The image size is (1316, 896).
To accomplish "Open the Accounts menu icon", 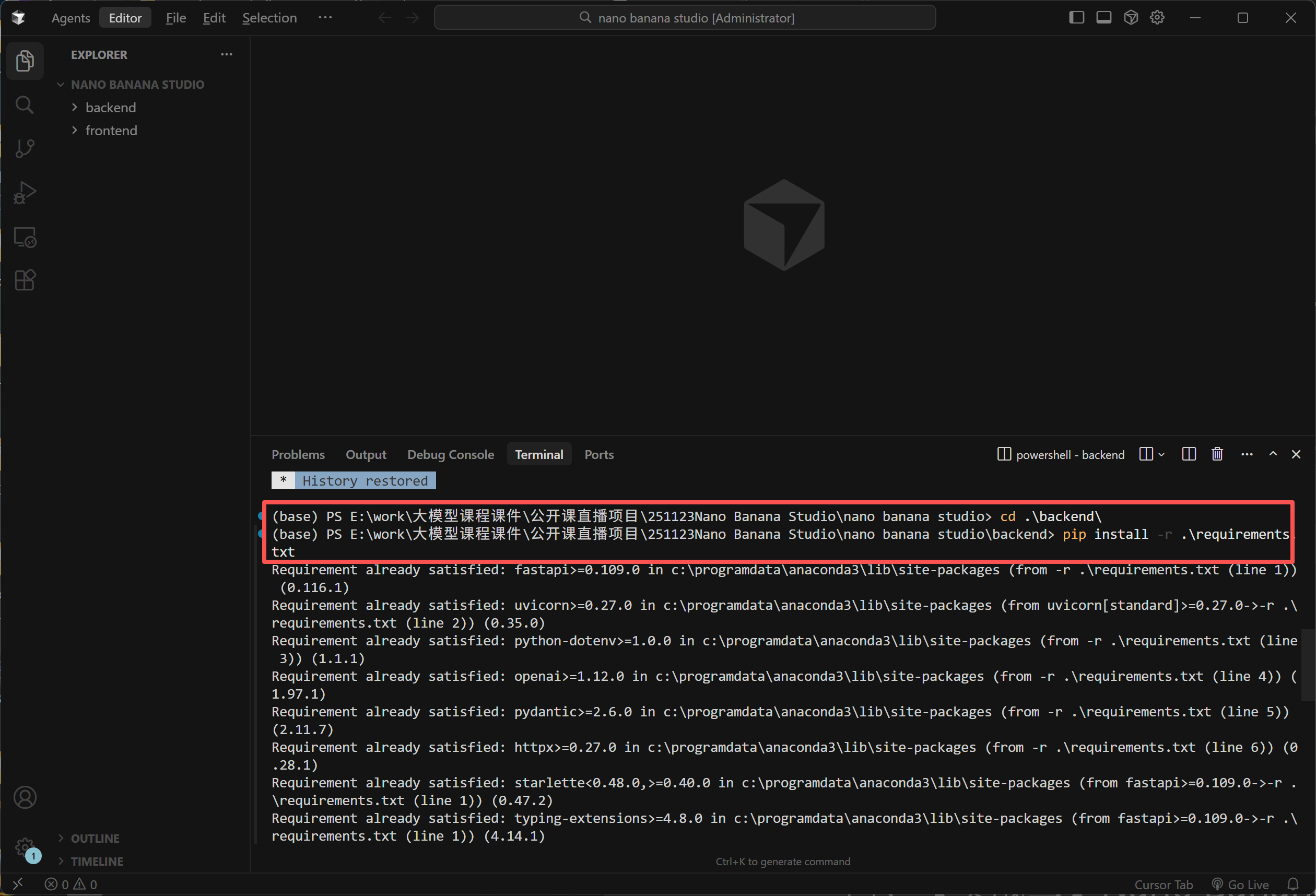I will coord(25,797).
